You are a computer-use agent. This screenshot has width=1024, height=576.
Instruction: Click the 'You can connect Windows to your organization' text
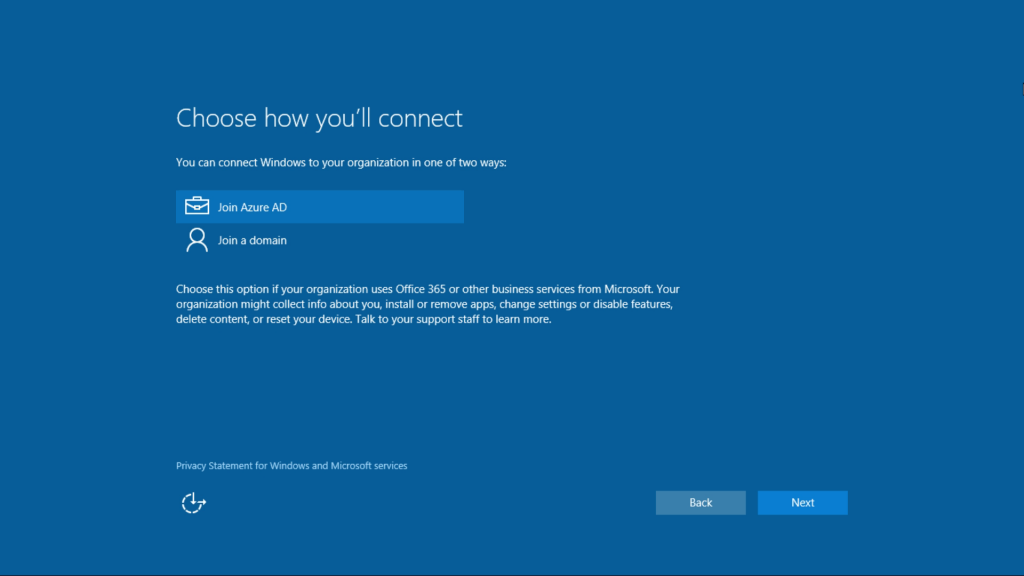[341, 163]
